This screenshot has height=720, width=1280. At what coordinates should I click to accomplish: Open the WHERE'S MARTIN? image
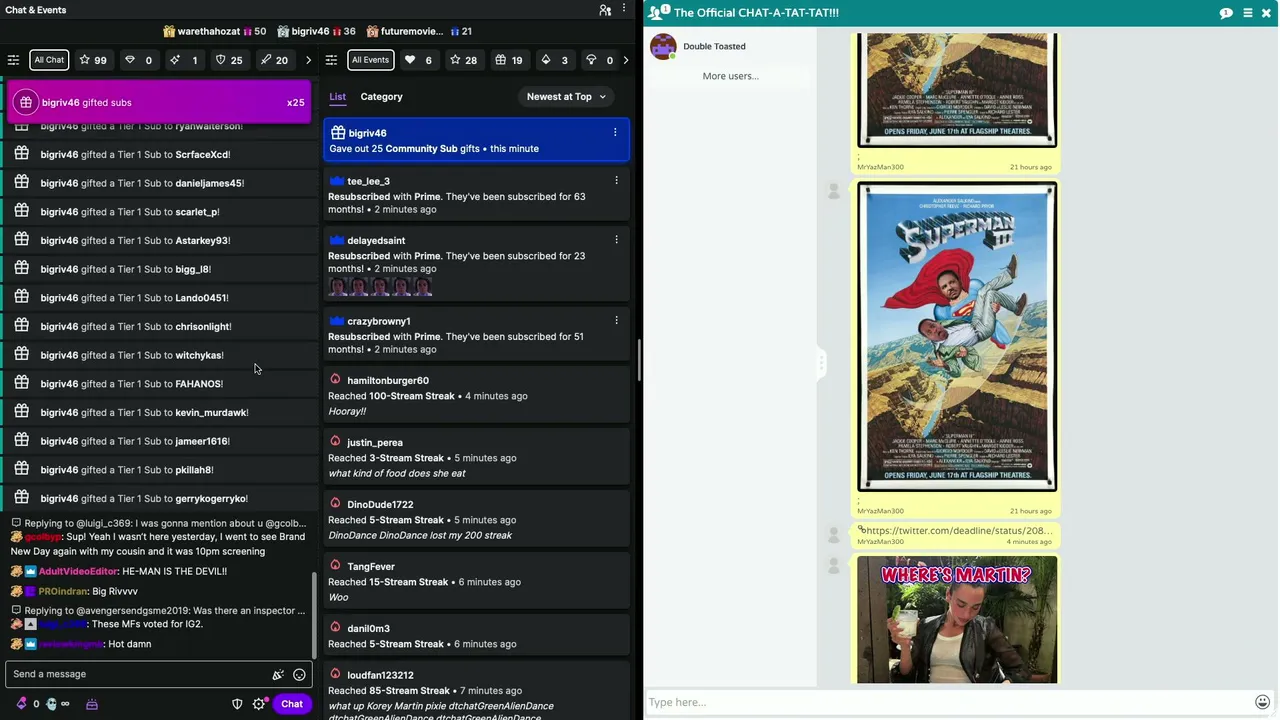(x=957, y=620)
